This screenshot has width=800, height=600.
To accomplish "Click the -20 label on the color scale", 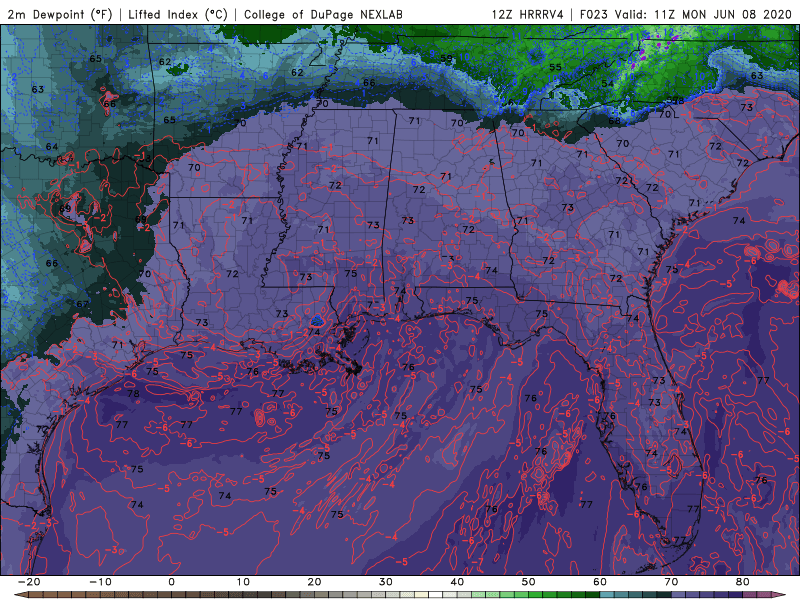I will pos(29,582).
